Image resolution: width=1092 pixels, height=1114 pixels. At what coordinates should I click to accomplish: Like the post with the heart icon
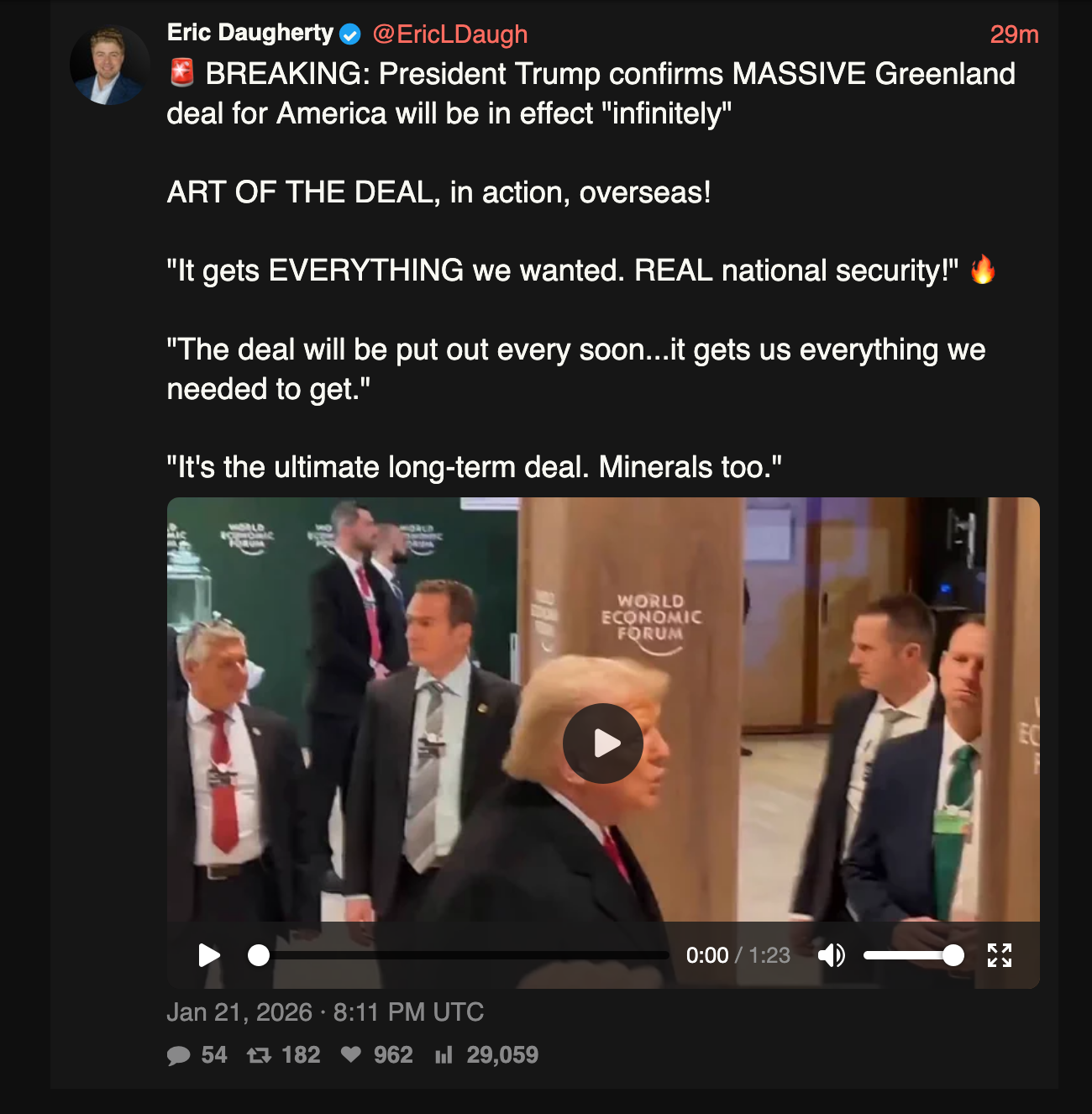[351, 1054]
